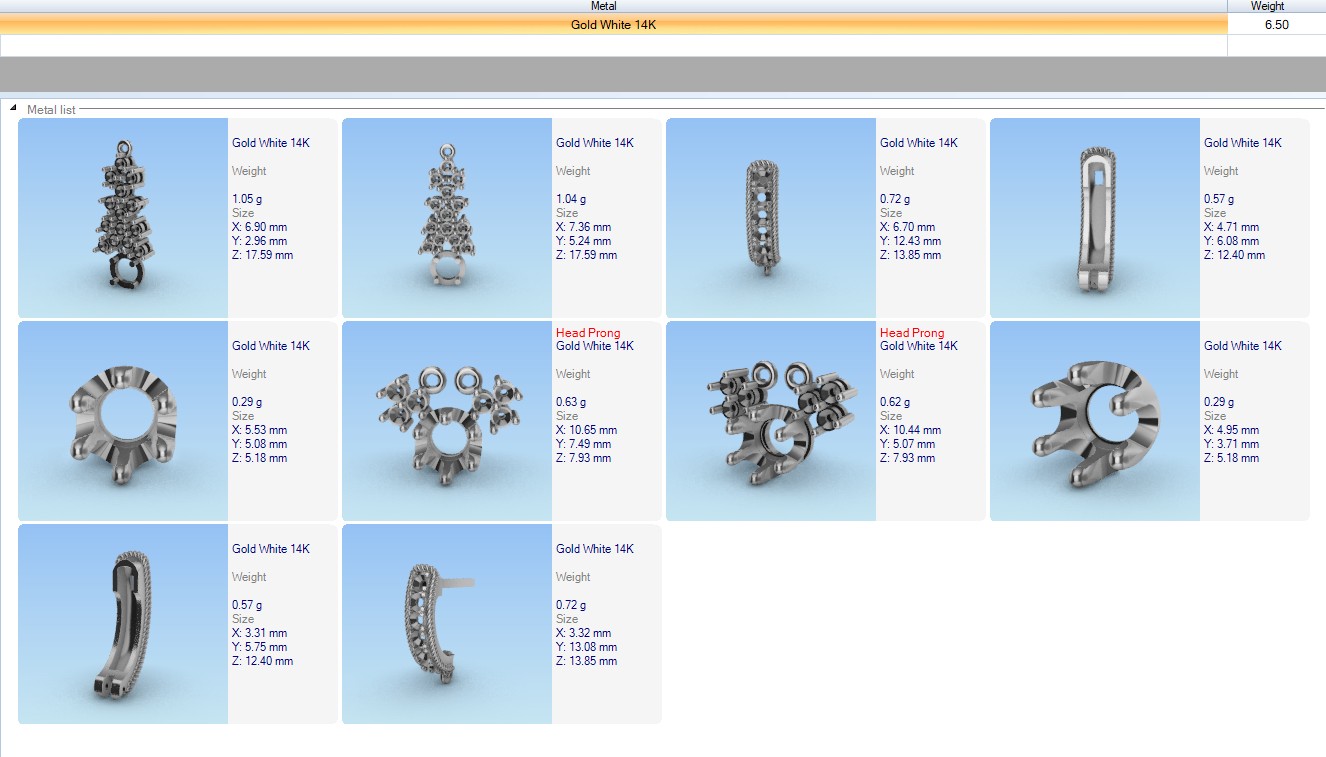
Task: Click the 1.04 g weight value text
Action: (570, 199)
